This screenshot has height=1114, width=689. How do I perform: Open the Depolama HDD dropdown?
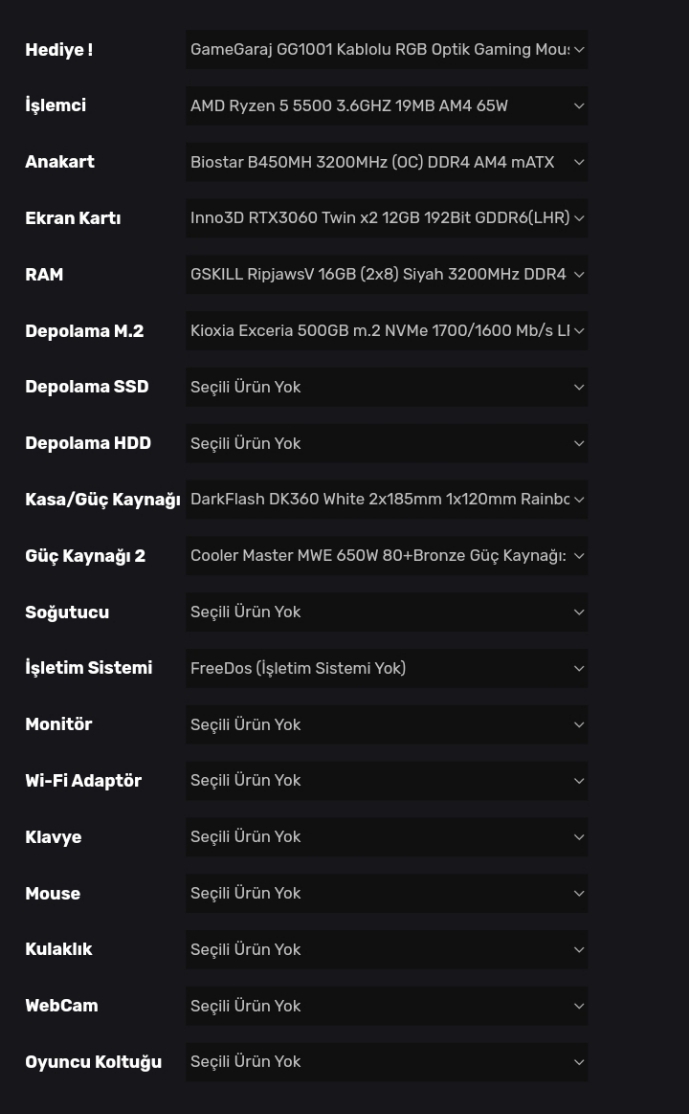pyautogui.click(x=386, y=443)
